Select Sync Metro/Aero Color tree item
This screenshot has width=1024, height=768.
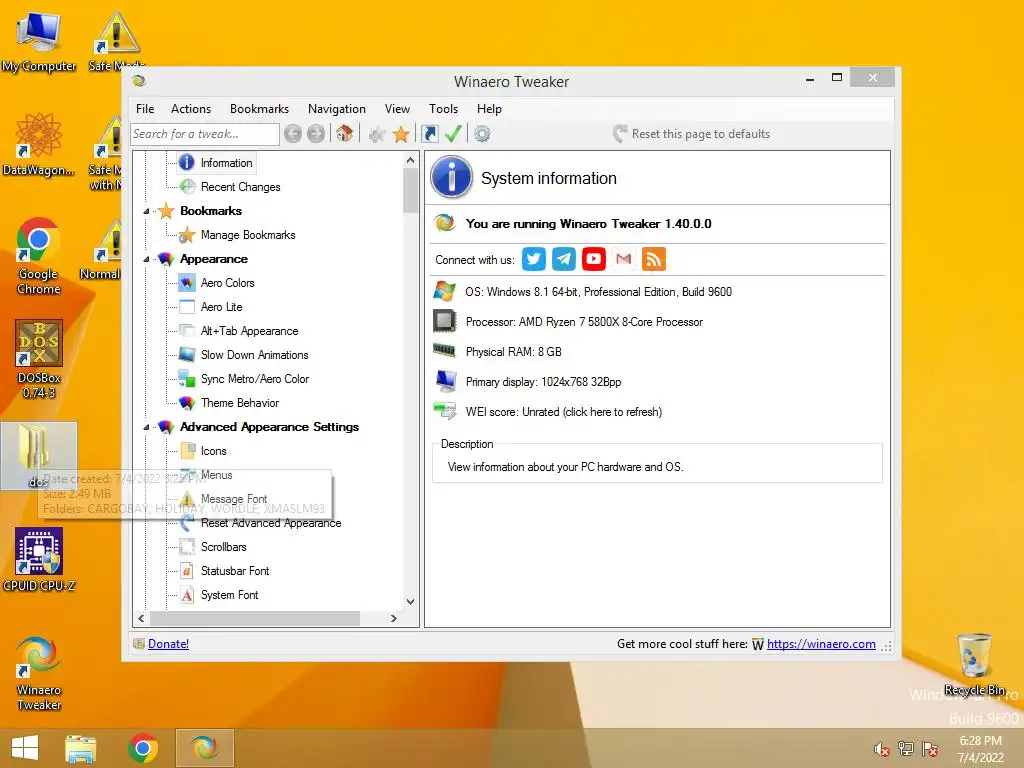(x=255, y=379)
